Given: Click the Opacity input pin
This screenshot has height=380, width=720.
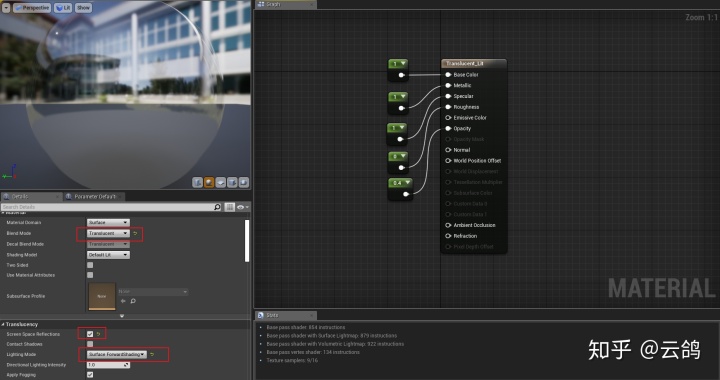Looking at the screenshot, I should [448, 129].
